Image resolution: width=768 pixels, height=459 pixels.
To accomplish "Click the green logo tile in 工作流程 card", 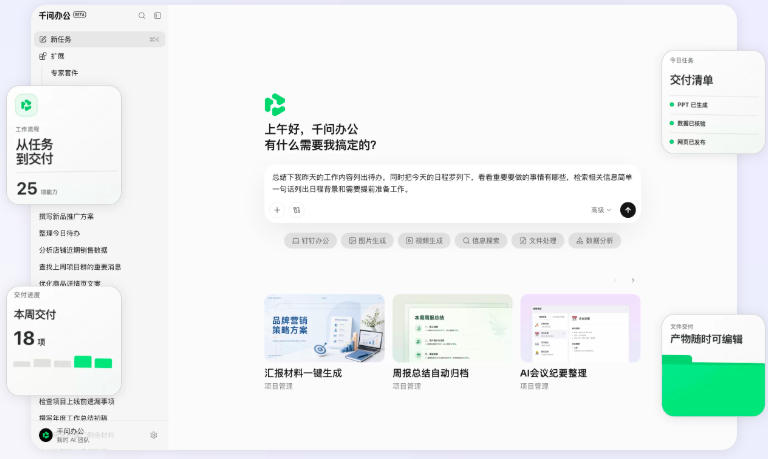I will click(x=26, y=105).
